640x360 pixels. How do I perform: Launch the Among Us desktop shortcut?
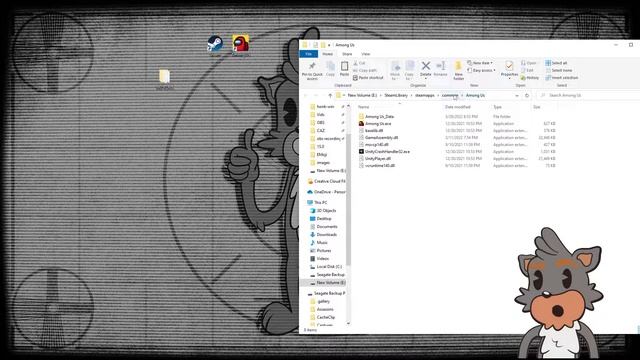click(x=240, y=46)
